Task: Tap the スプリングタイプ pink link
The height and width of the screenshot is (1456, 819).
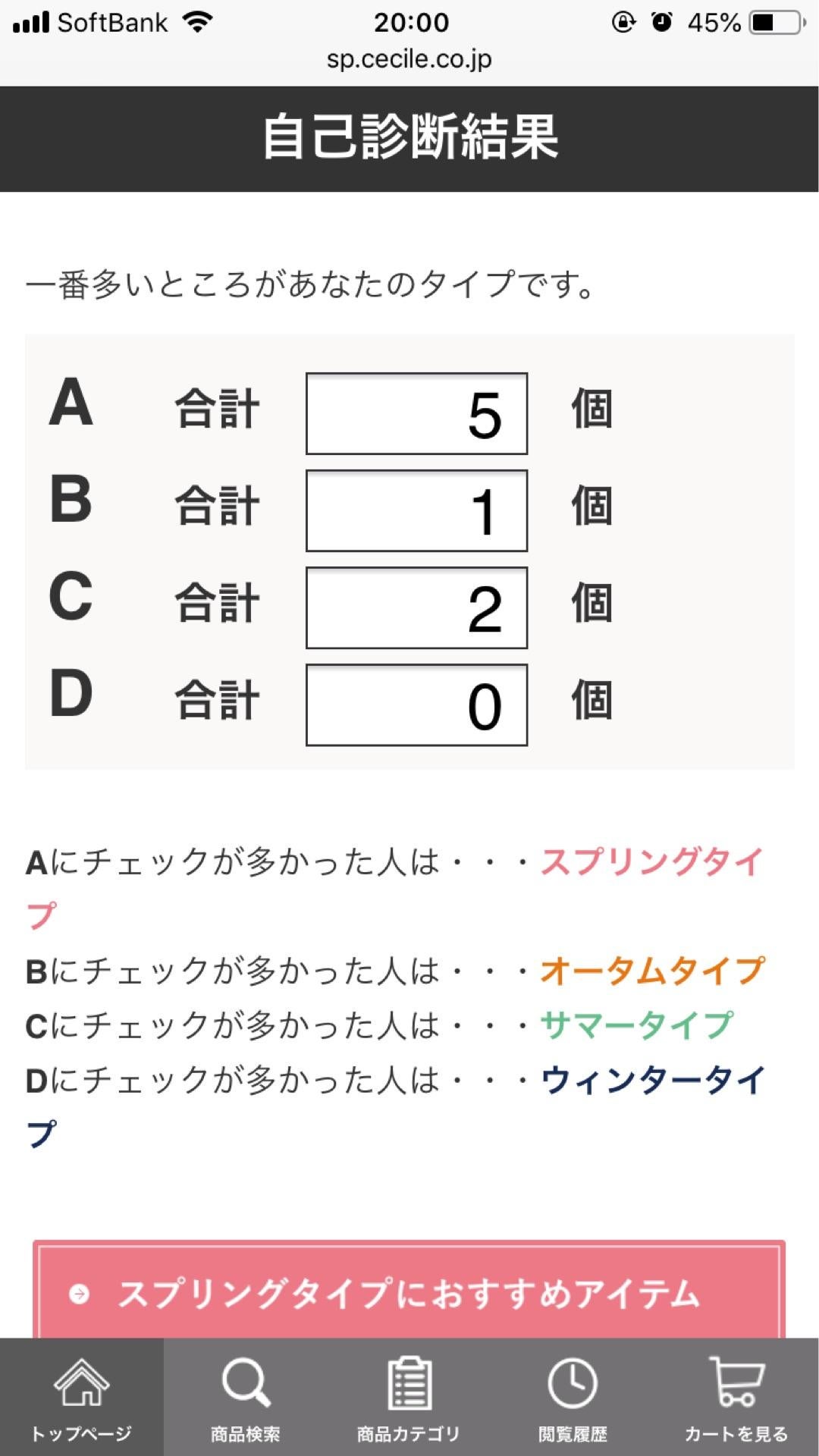Action: pos(652,861)
